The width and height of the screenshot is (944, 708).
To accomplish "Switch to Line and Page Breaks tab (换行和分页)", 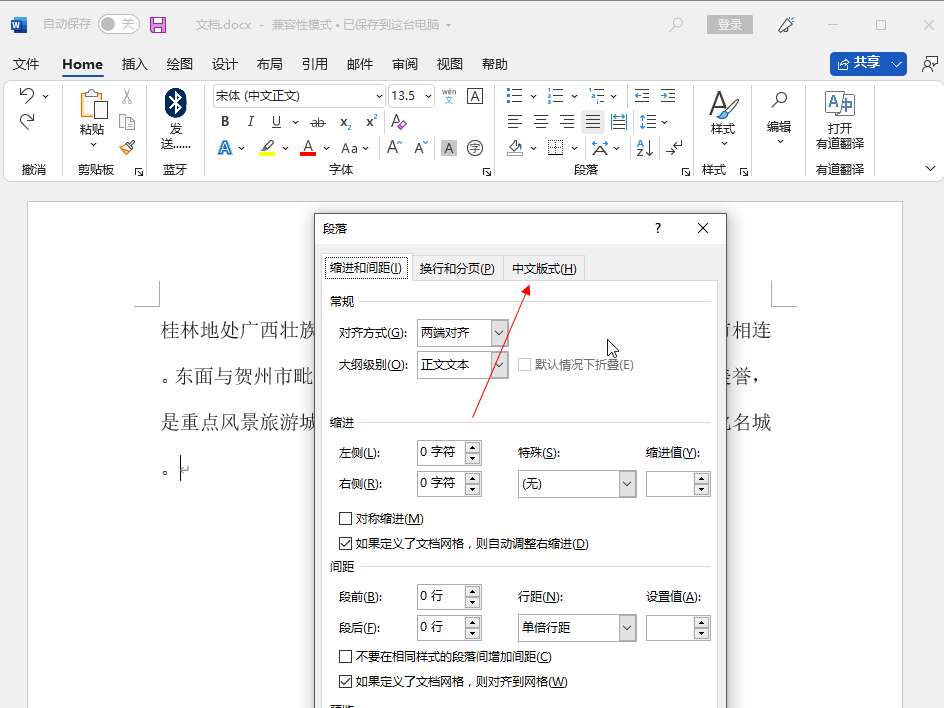I will [457, 269].
